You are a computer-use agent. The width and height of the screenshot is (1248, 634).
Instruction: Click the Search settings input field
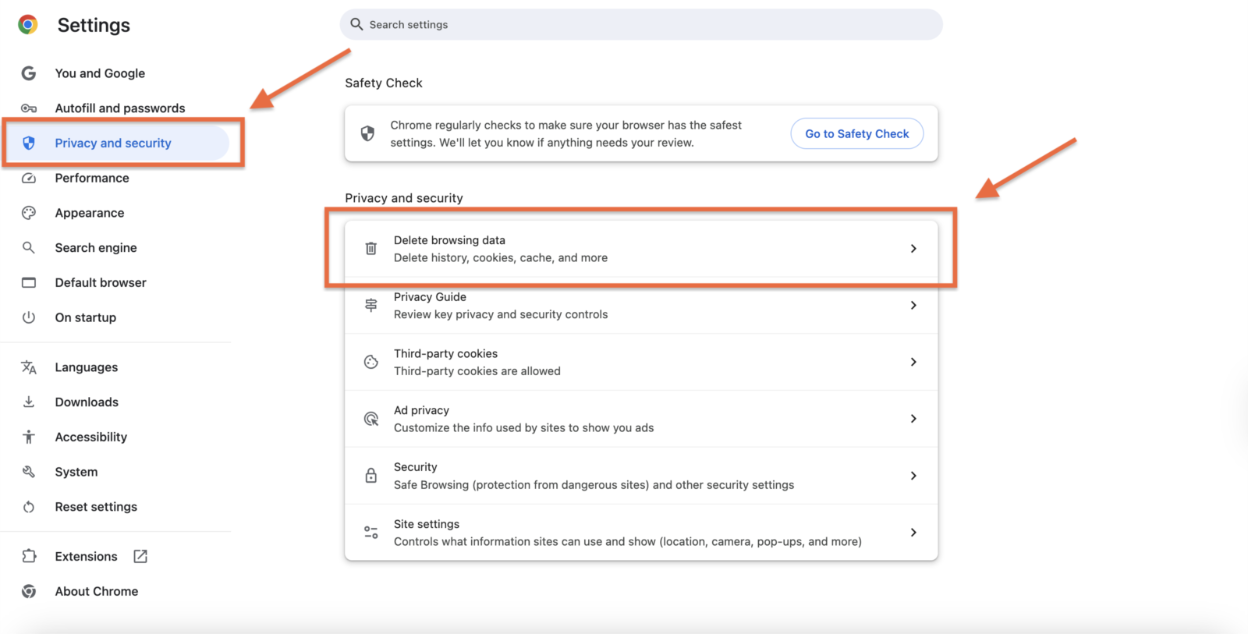tap(641, 24)
